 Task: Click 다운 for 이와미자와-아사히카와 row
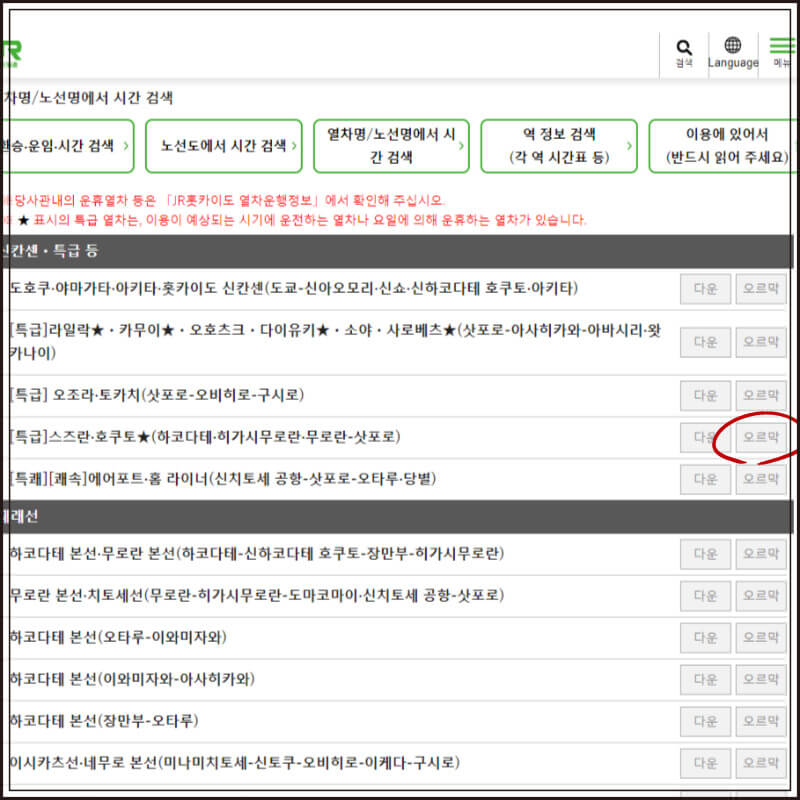(705, 680)
